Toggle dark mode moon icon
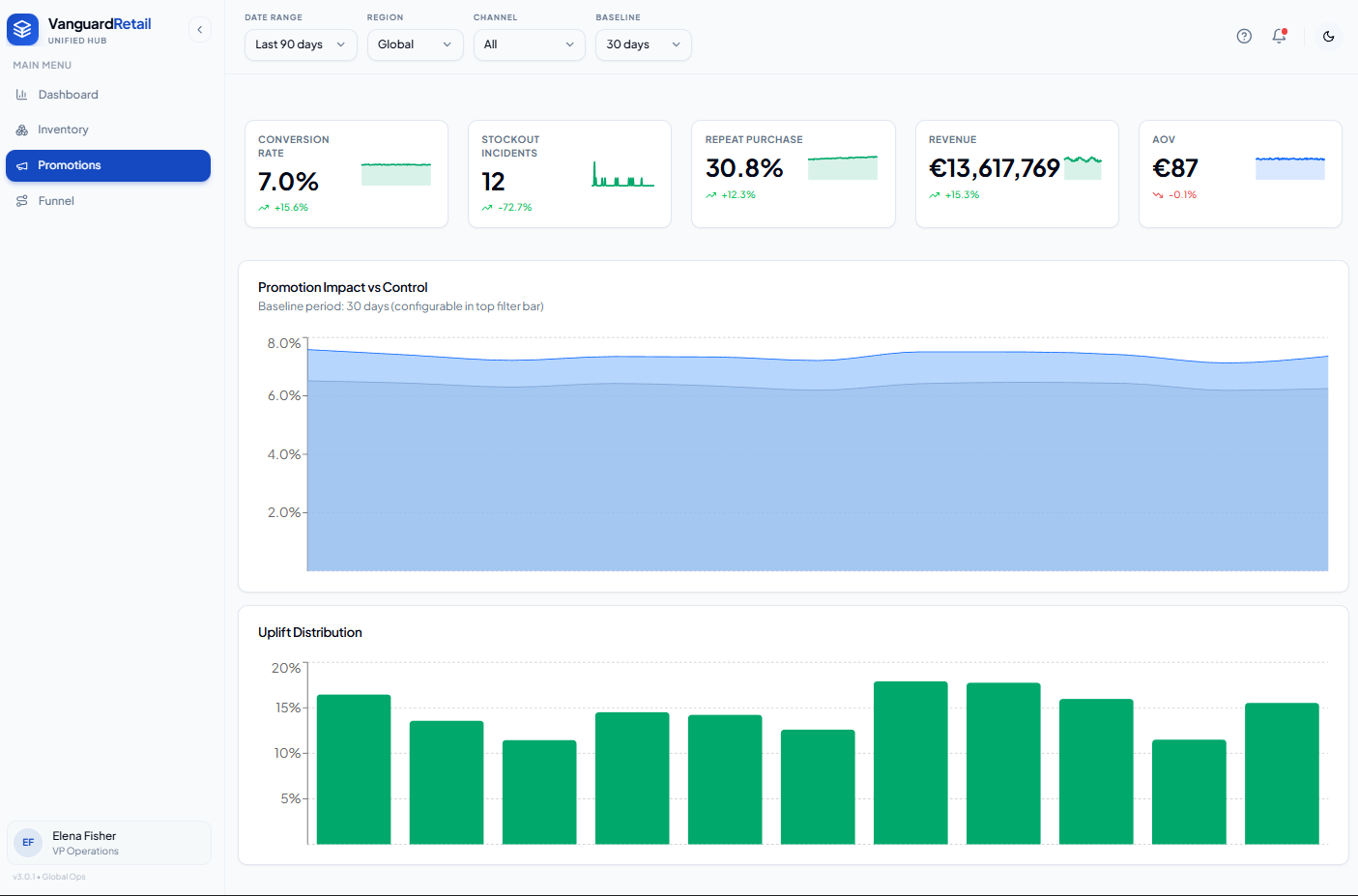Image resolution: width=1358 pixels, height=896 pixels. [x=1329, y=37]
